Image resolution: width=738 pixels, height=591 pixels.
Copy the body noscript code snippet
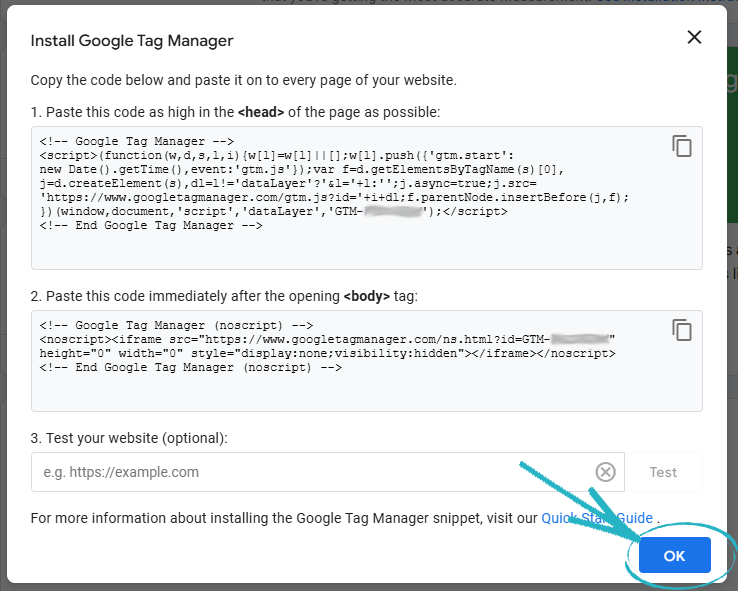(x=682, y=330)
